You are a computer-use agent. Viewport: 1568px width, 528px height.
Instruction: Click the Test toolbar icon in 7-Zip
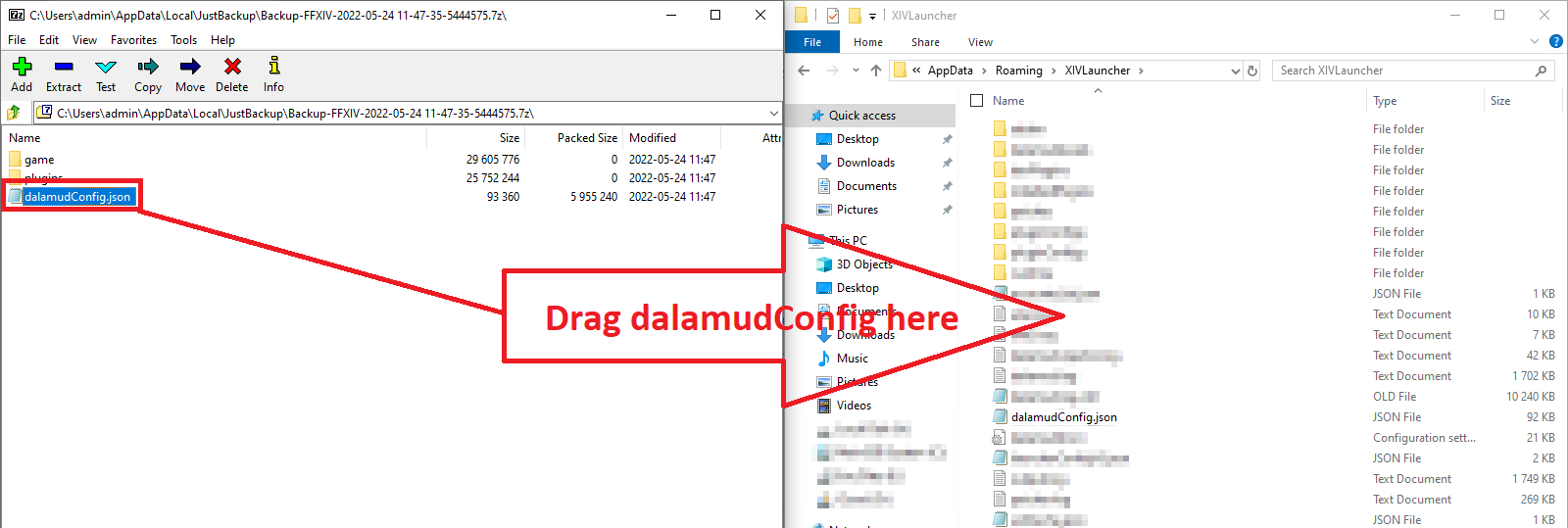[106, 74]
